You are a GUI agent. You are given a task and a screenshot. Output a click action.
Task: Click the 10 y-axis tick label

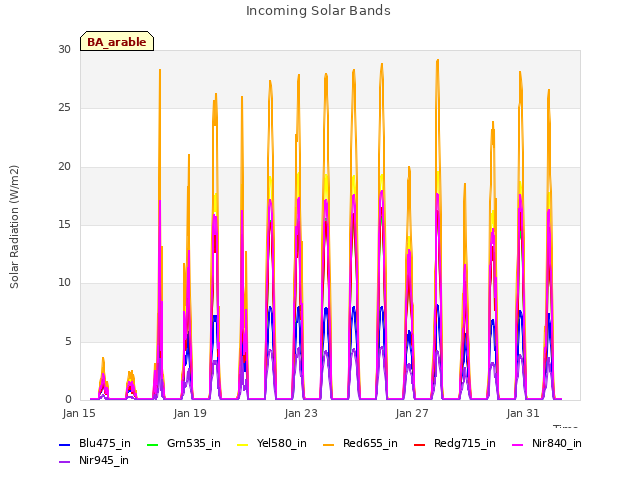coord(64,282)
